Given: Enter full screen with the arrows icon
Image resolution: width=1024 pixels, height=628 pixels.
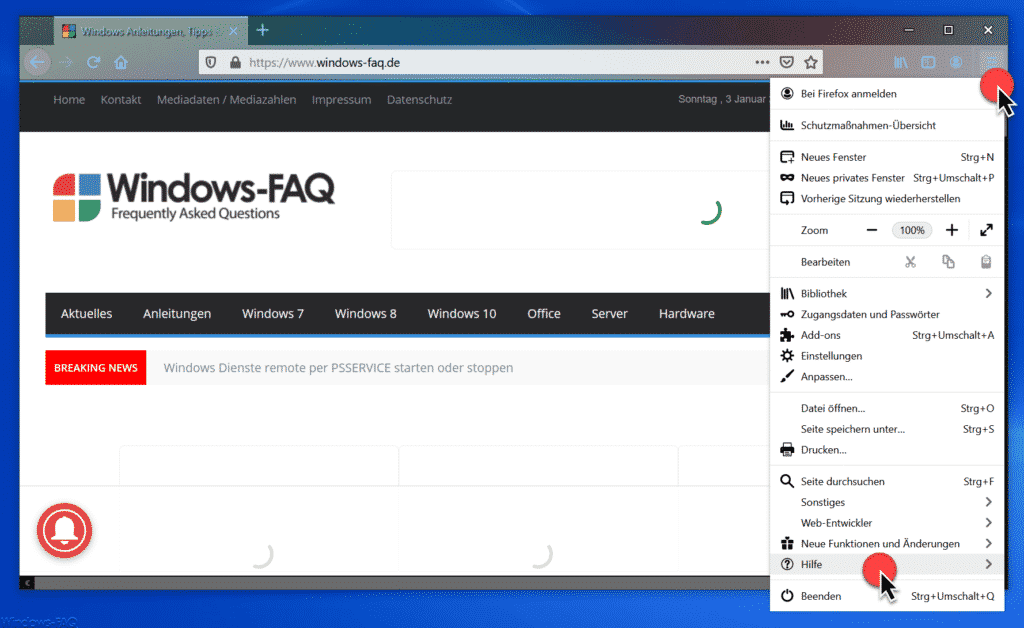Looking at the screenshot, I should 986,230.
